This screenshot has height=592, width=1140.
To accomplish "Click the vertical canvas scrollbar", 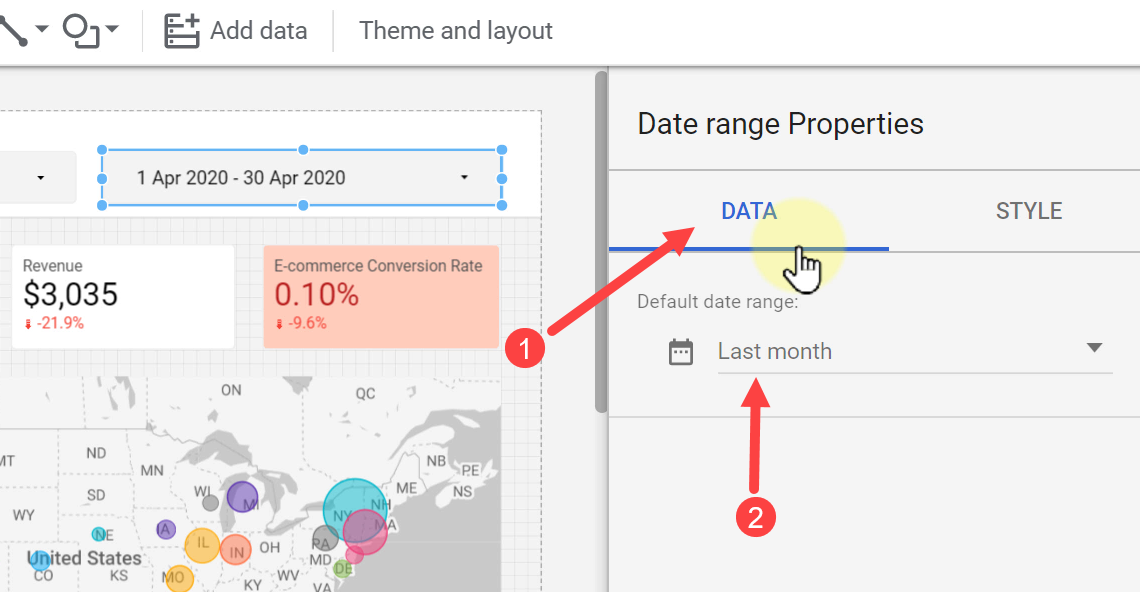I will coord(601,242).
